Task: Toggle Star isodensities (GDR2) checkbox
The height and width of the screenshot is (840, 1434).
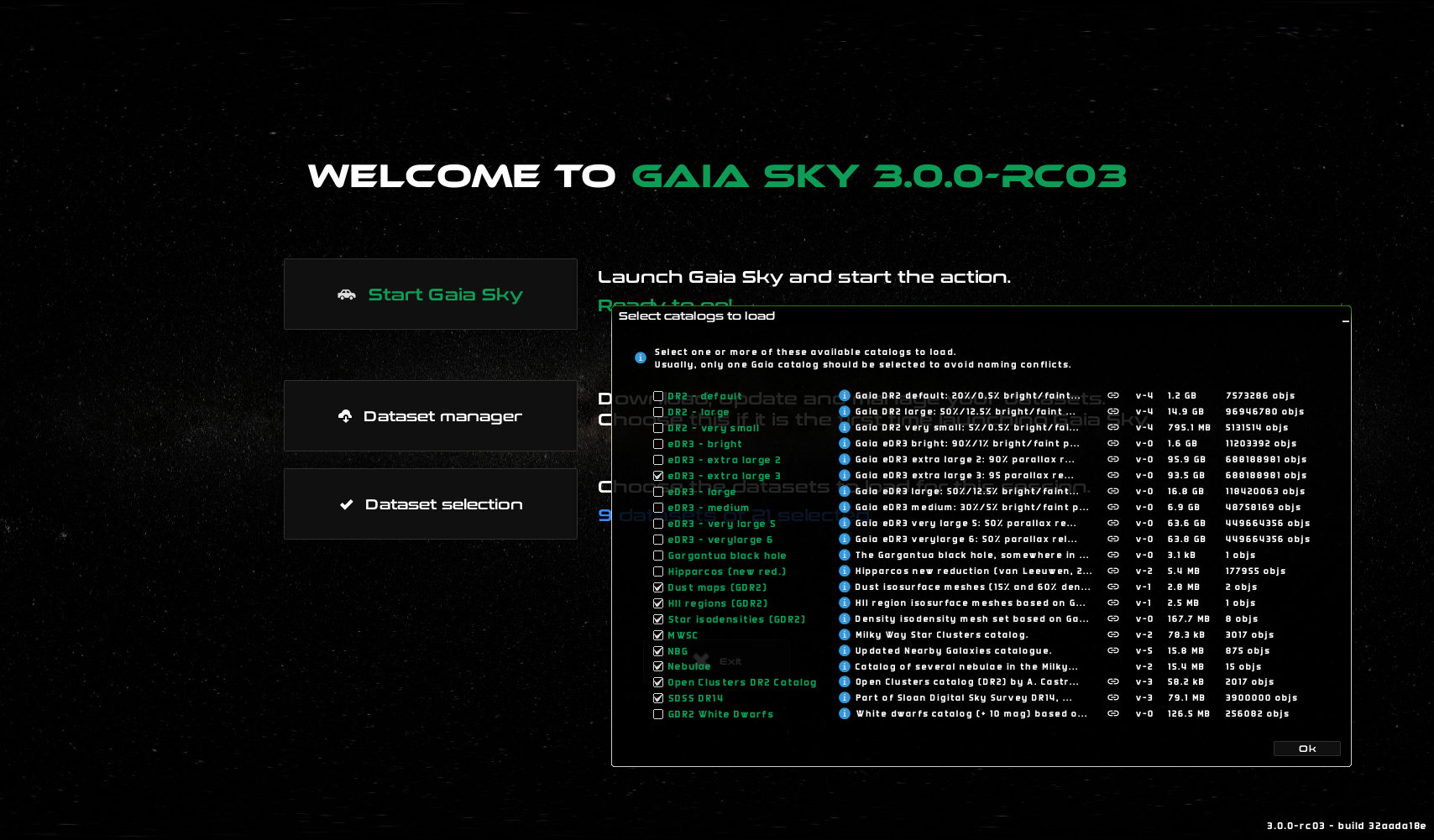Action: pos(658,619)
